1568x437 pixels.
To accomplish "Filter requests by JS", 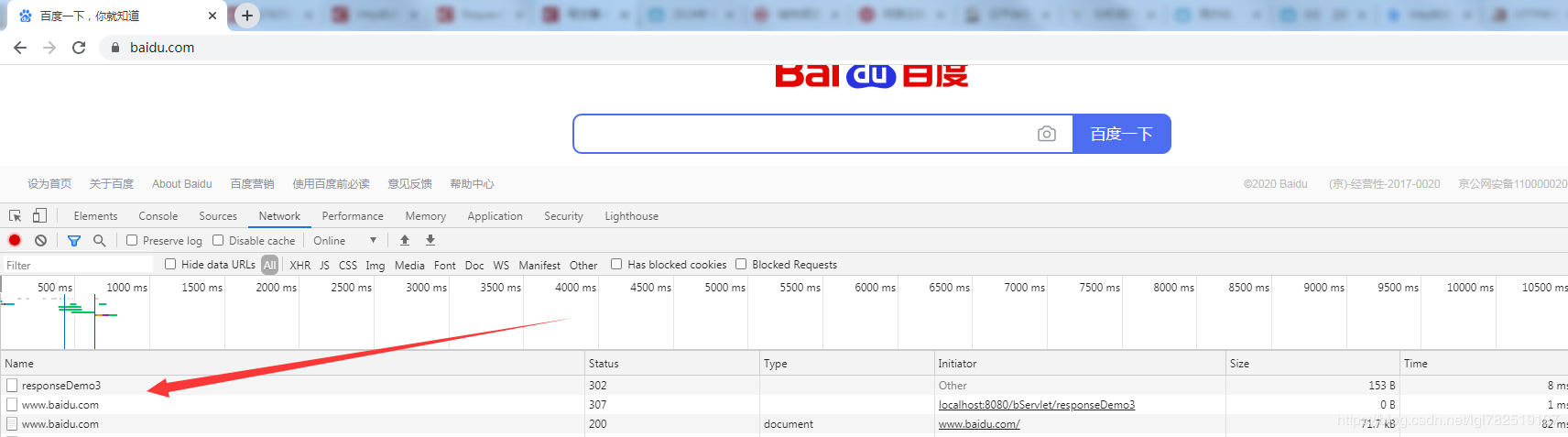I will (324, 265).
